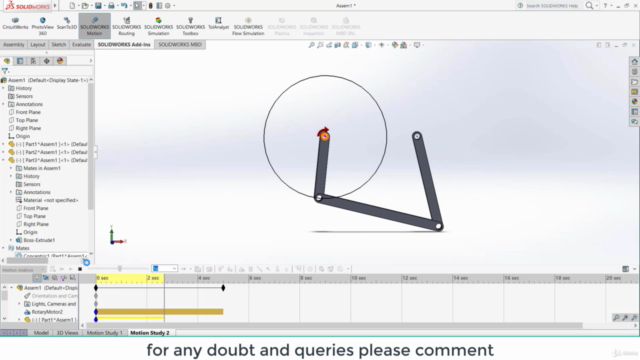
Task: Click the playback timeline slider handle
Action: (120, 269)
